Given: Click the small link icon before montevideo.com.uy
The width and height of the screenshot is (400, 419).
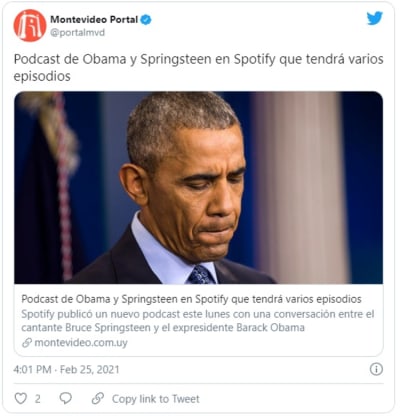Looking at the screenshot, I should [x=27, y=342].
